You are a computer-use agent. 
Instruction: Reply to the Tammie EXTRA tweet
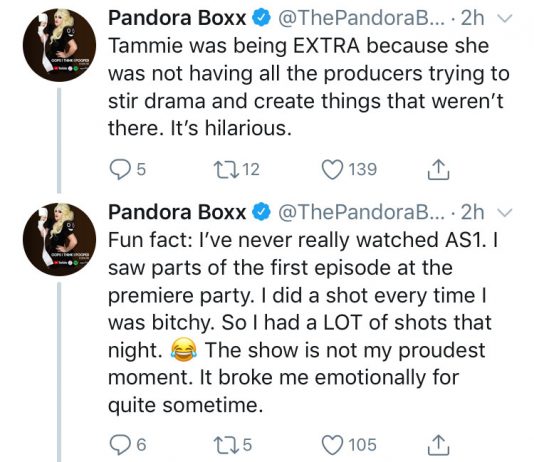[118, 170]
